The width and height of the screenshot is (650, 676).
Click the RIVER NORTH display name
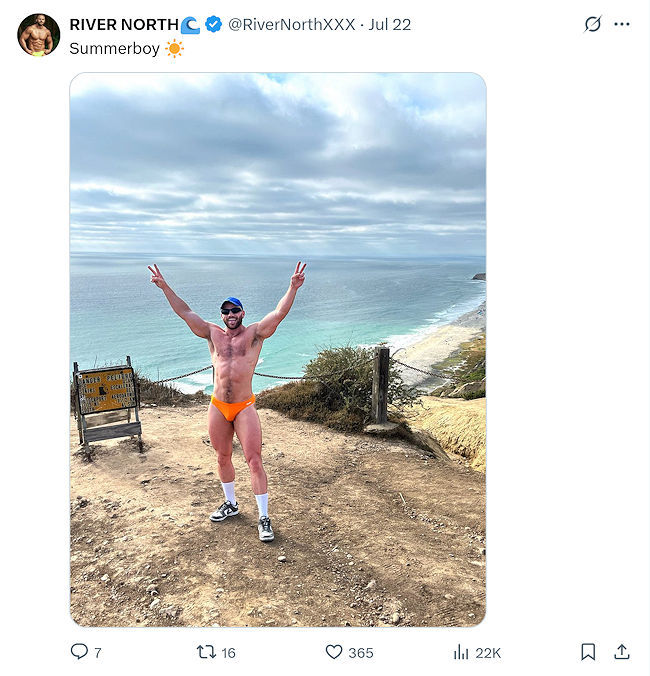pyautogui.click(x=124, y=24)
